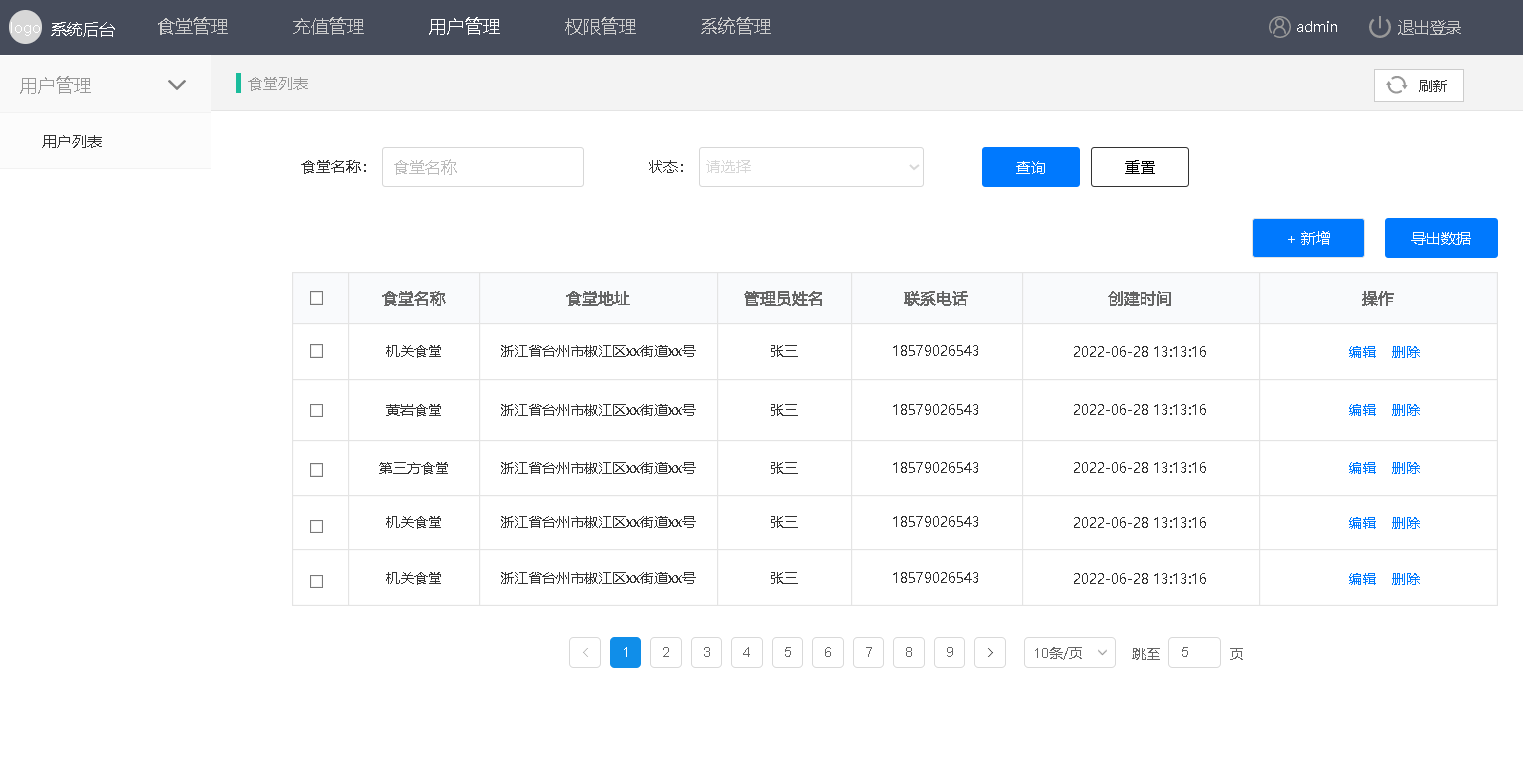Screen dimensions: 1523x765
Task: Go to next page arrow
Action: pyautogui.click(x=990, y=653)
